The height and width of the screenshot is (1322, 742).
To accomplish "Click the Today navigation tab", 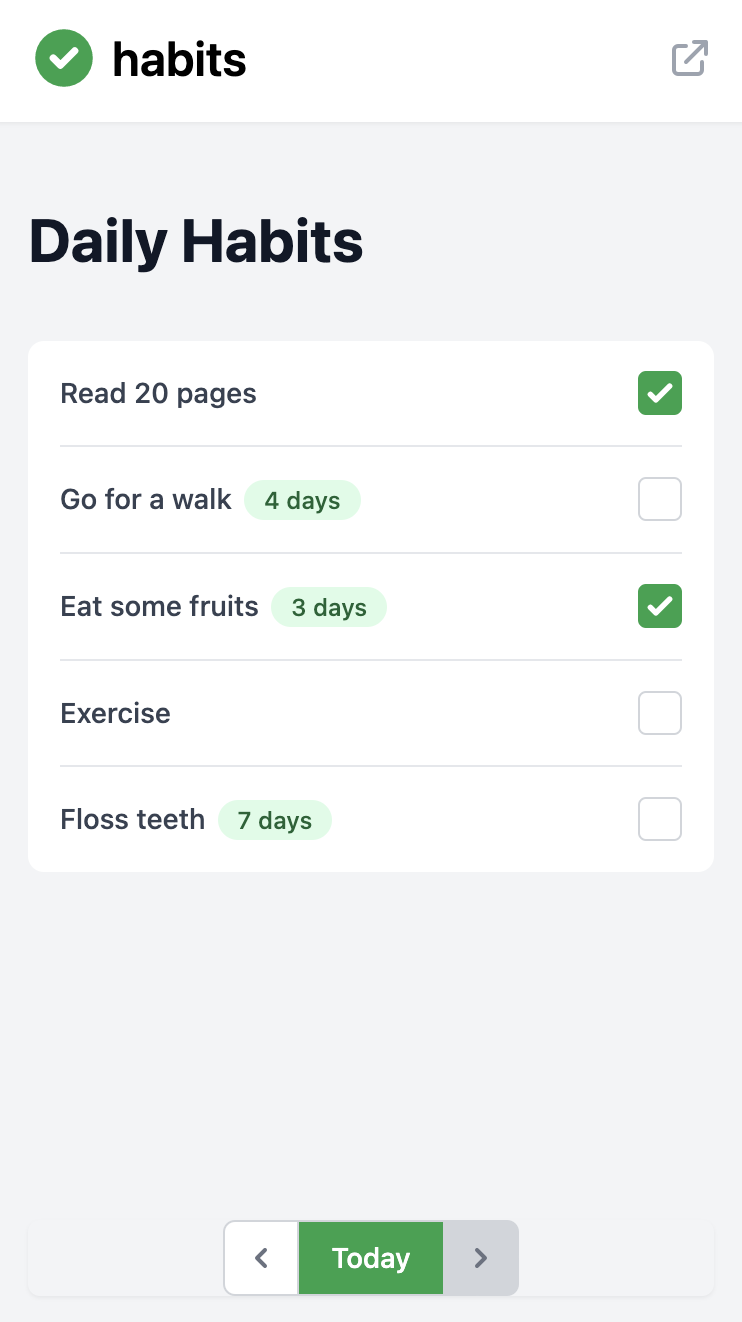I will (370, 1258).
